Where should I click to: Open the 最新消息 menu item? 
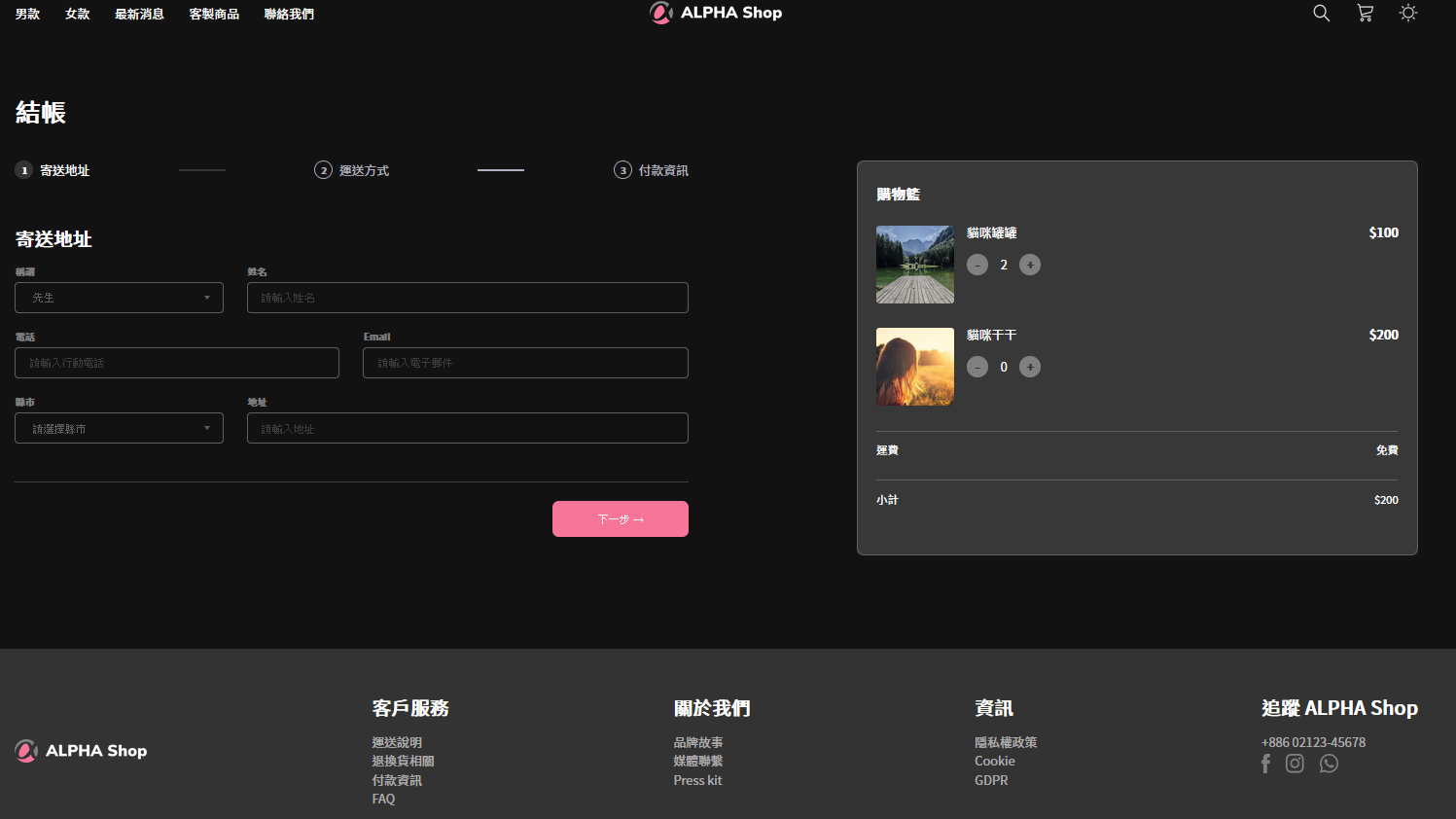tap(139, 13)
